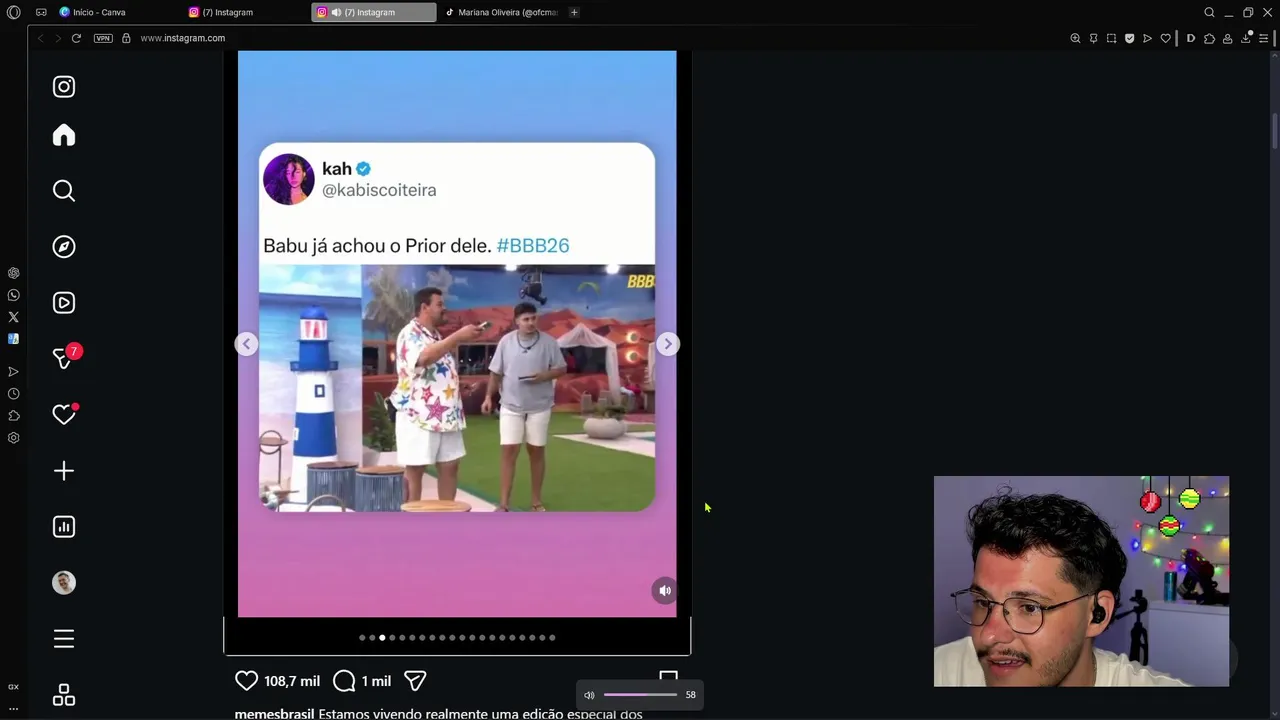Open the Meta apps grid icon
1280x720 pixels.
pyautogui.click(x=64, y=695)
